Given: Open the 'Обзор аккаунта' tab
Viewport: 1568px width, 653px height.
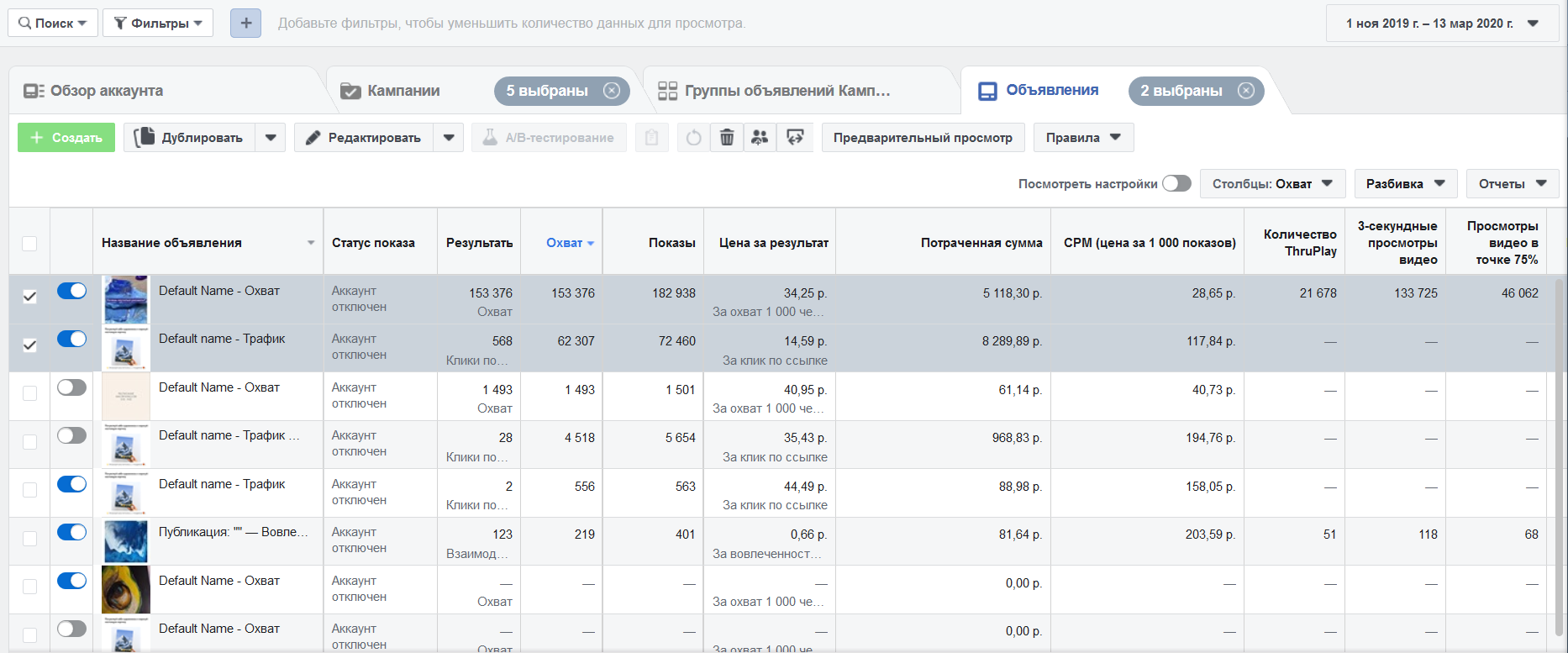Looking at the screenshot, I should point(106,91).
